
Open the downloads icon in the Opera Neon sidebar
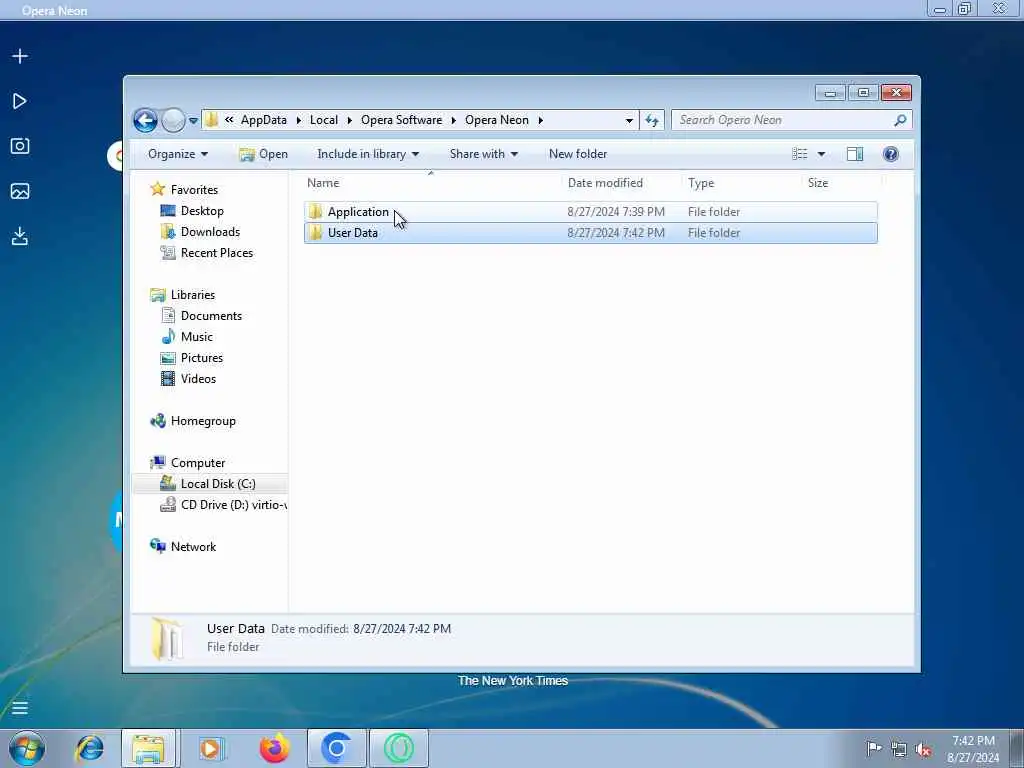pos(20,236)
